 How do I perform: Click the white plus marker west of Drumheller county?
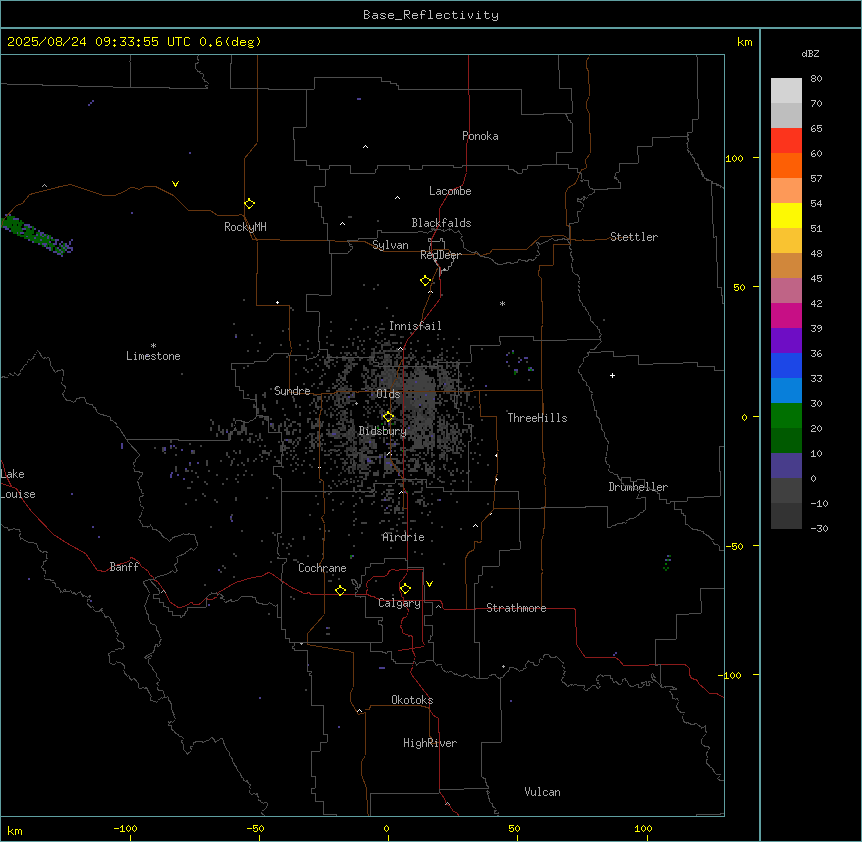coord(612,375)
